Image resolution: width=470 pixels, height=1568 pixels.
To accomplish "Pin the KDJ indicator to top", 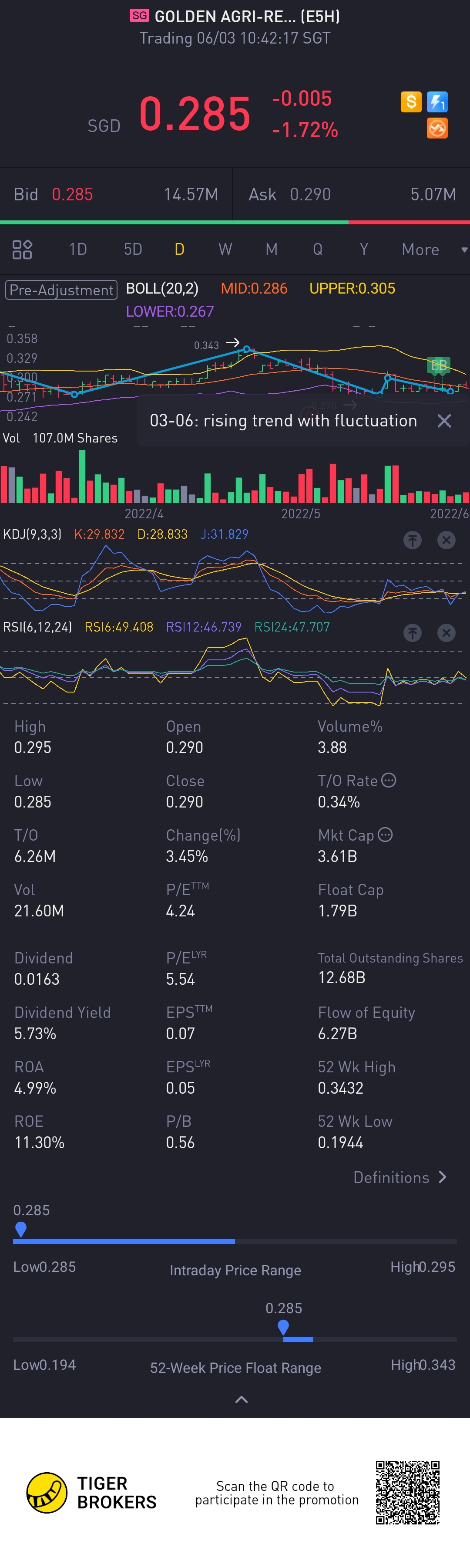I will [412, 540].
